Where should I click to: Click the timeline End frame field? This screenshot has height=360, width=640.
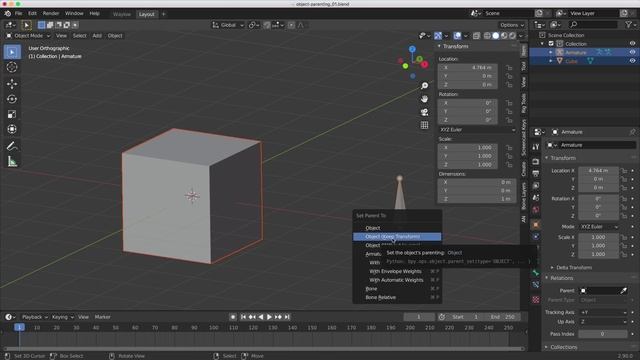point(503,317)
